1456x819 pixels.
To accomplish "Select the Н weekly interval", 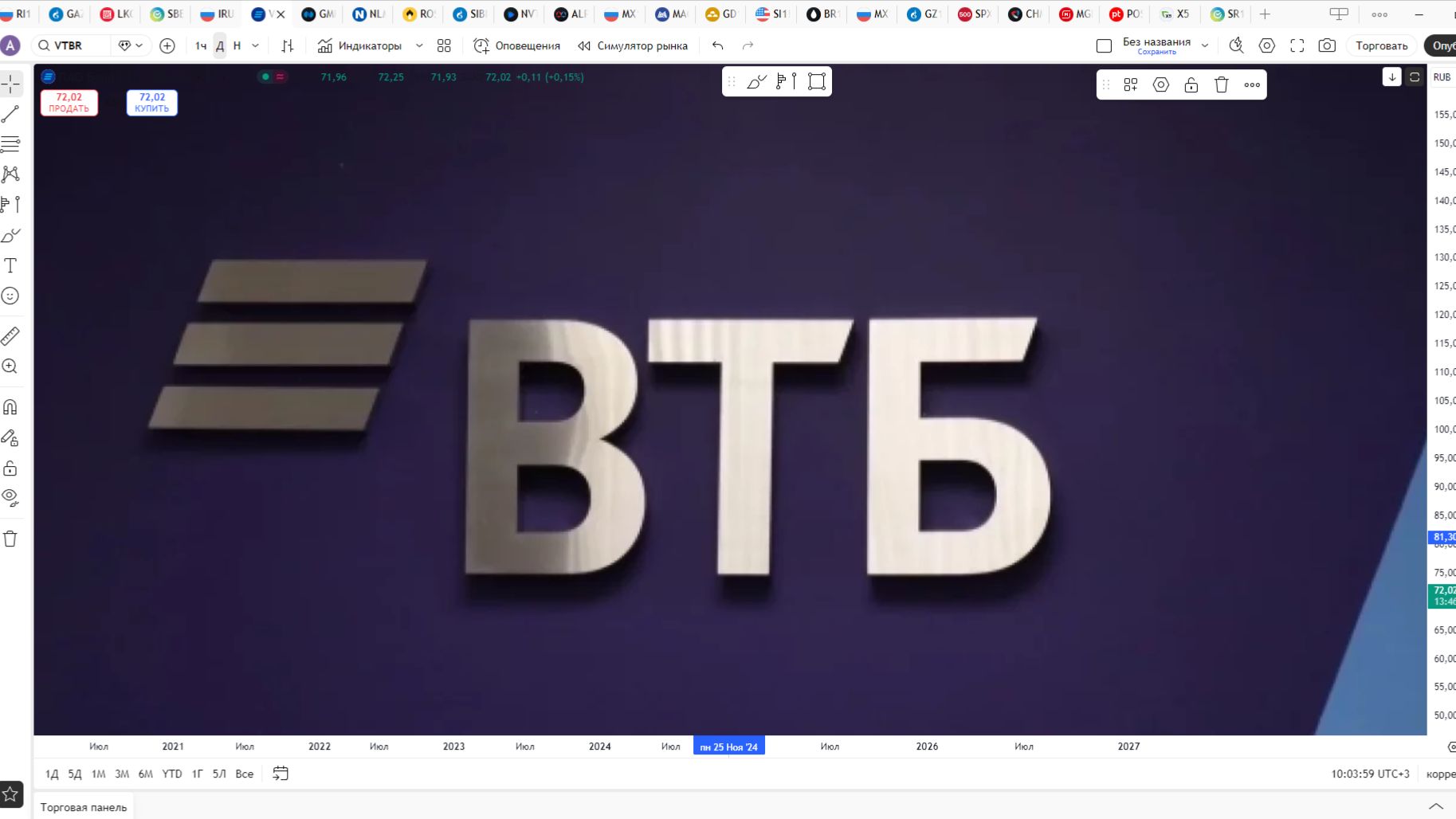I will click(237, 45).
